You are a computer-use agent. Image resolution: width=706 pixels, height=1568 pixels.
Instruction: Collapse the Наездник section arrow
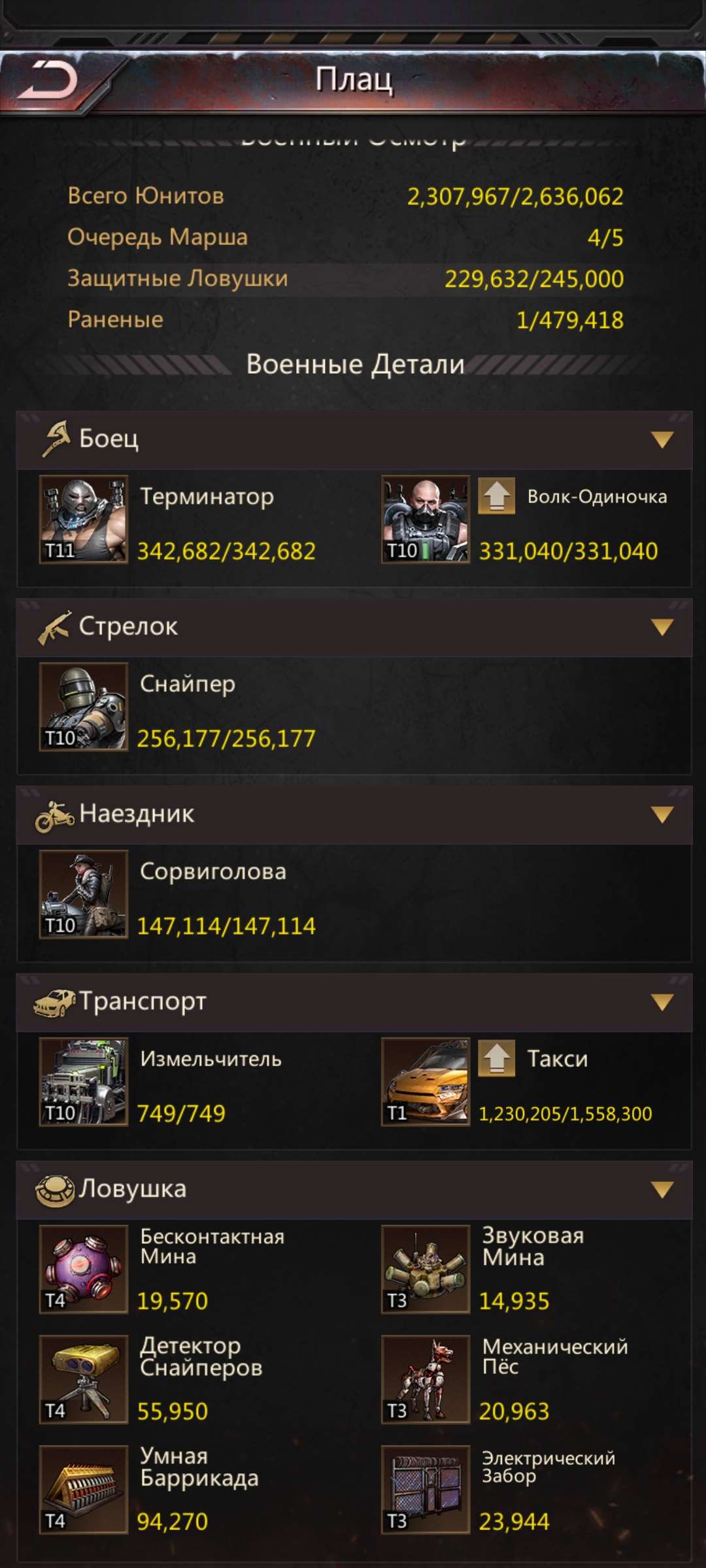click(x=662, y=815)
